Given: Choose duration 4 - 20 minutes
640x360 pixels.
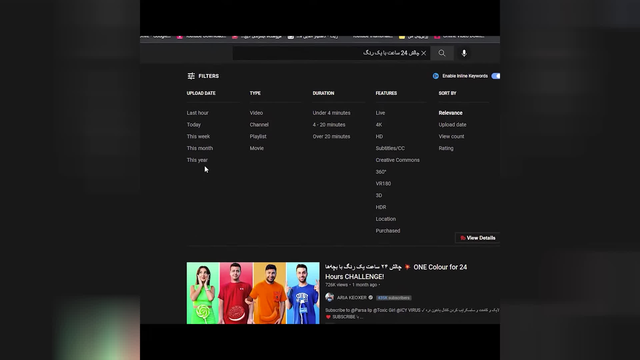Looking at the screenshot, I should 329,124.
